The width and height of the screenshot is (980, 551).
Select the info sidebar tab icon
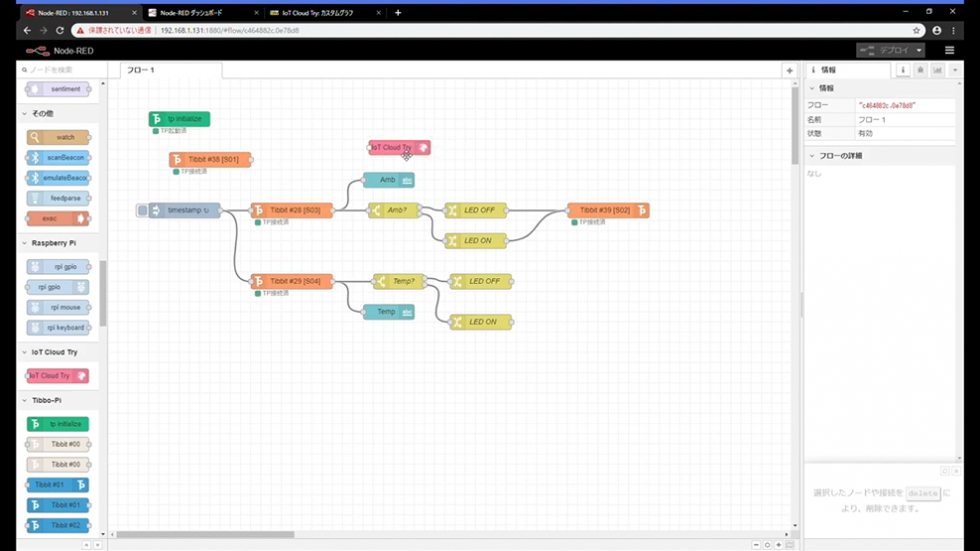click(903, 71)
